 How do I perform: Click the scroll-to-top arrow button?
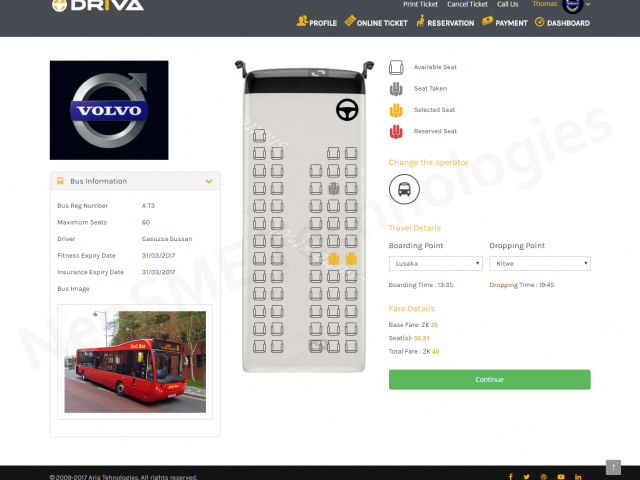pyautogui.click(x=613, y=467)
